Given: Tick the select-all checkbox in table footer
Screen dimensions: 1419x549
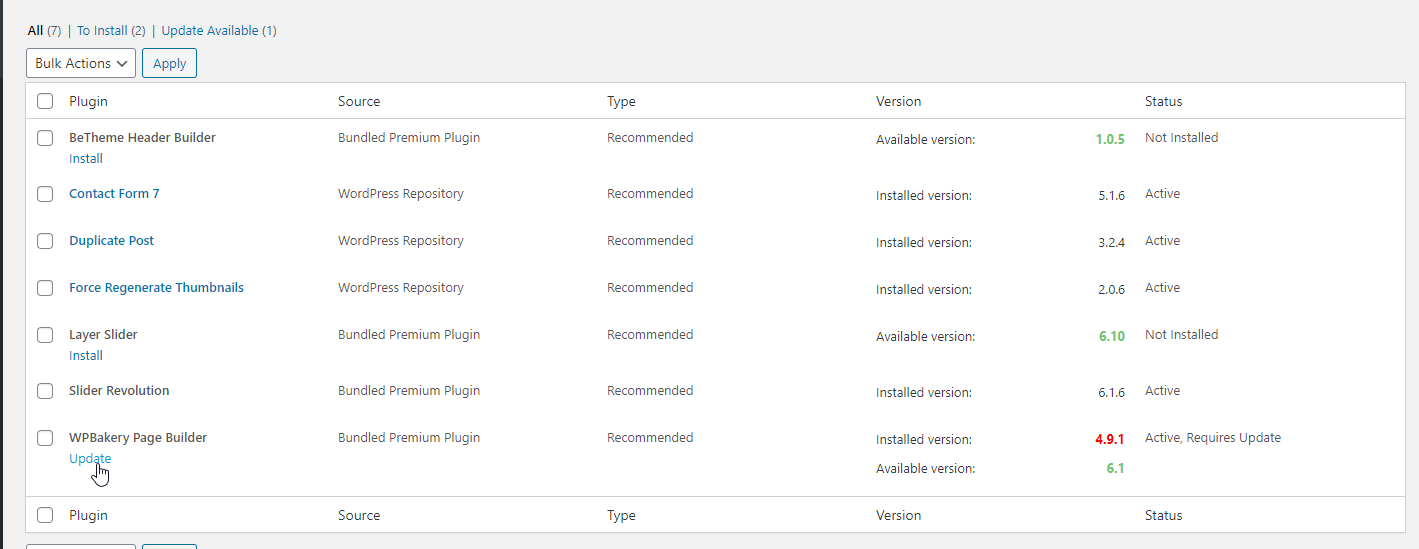Looking at the screenshot, I should 45,515.
